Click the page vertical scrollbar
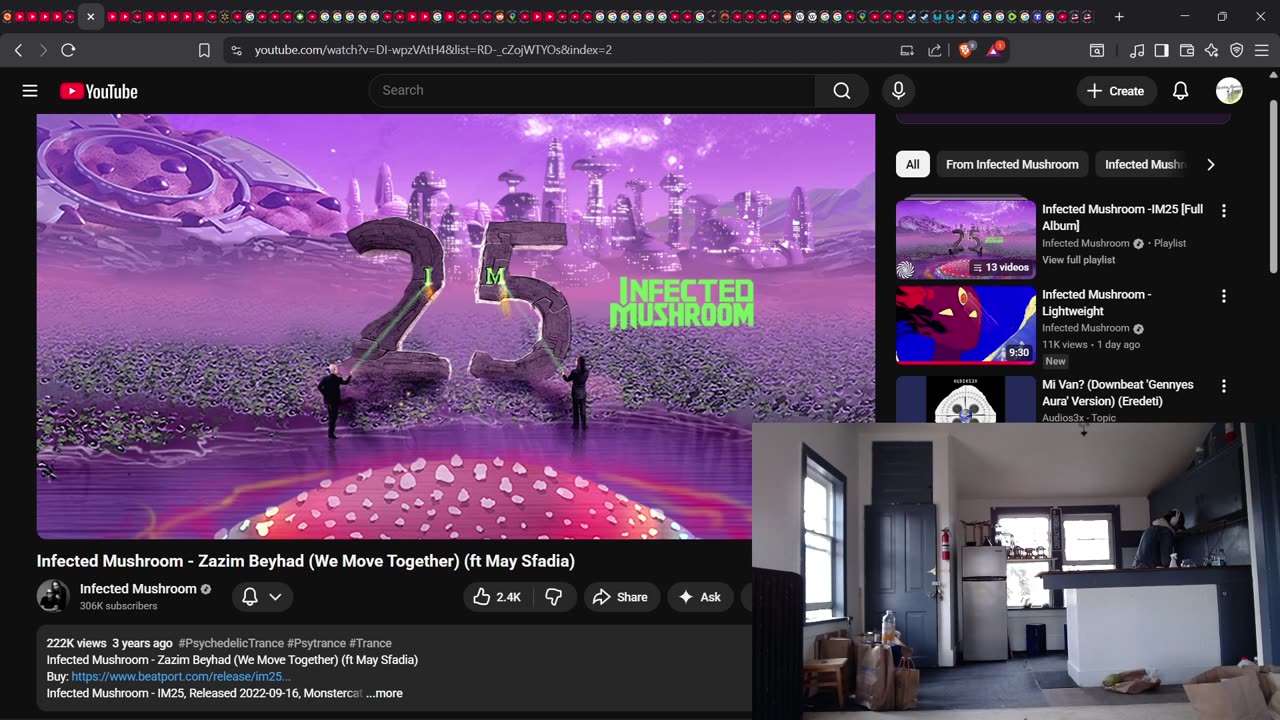 (x=1273, y=185)
